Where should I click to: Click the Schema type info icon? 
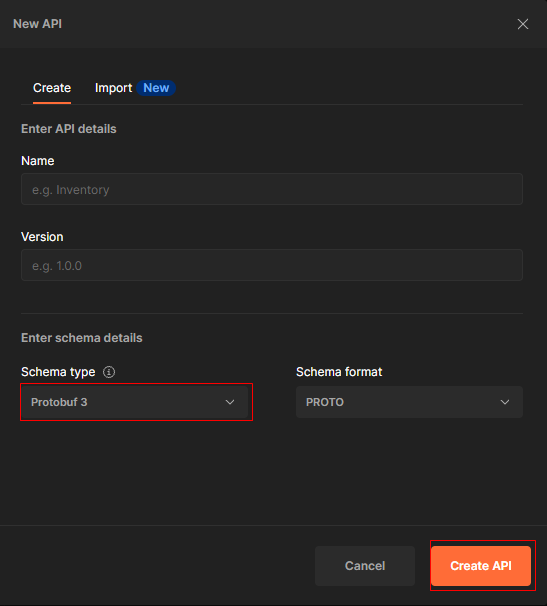(x=109, y=372)
